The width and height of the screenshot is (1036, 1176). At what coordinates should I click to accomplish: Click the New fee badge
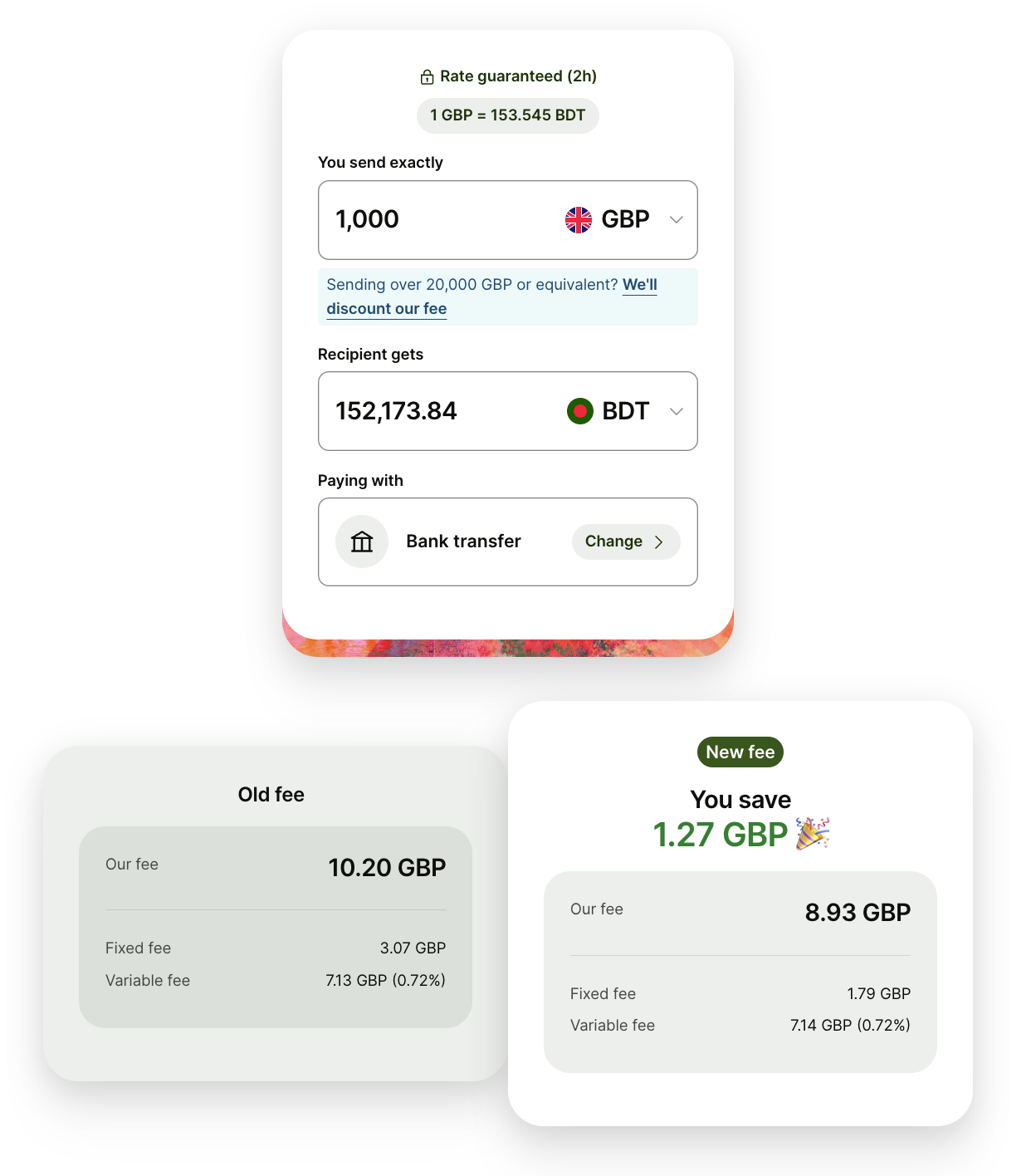740,752
